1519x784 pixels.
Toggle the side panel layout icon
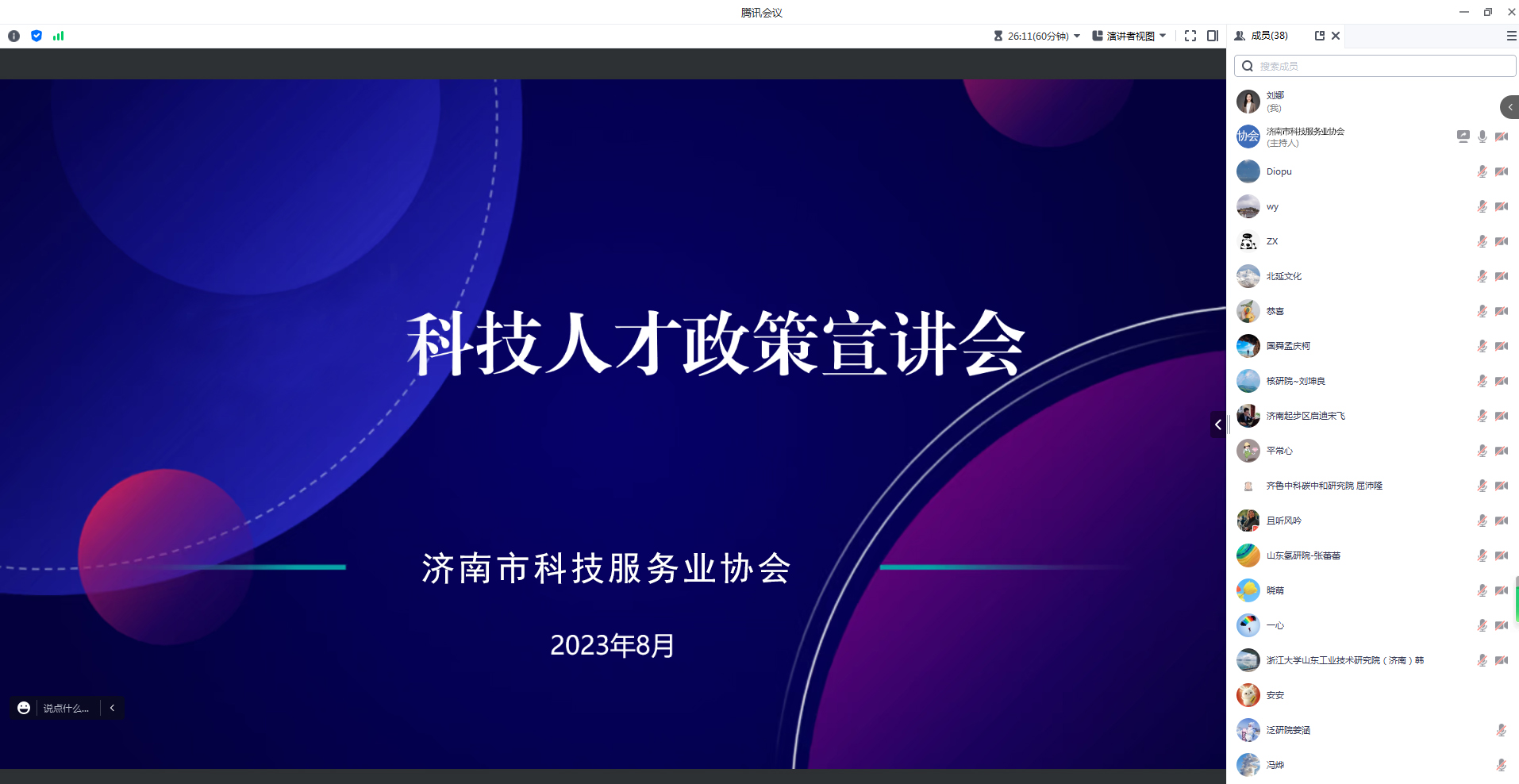tap(1213, 36)
